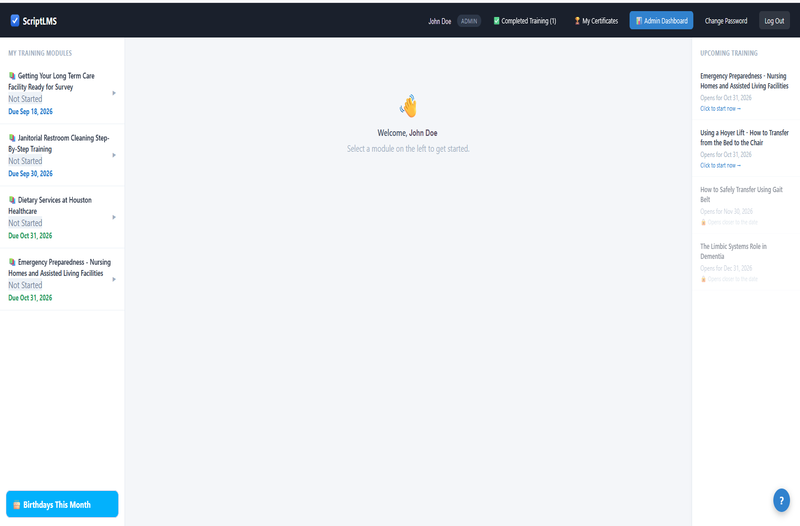Click the Upcoming Training heading
This screenshot has width=800, height=526.
729,53
